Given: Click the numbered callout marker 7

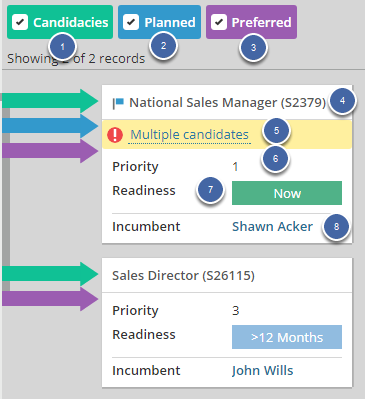Looking at the screenshot, I should coord(210,190).
